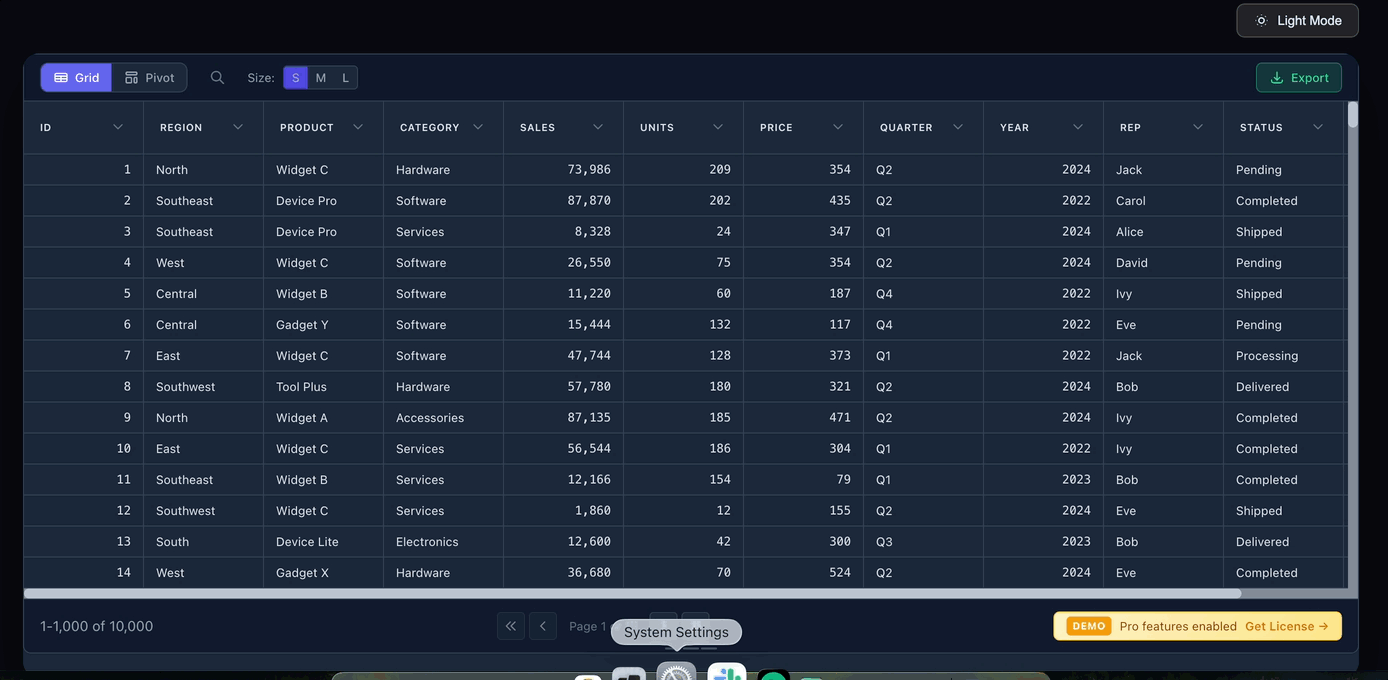
Task: Click the sun icon beside Light Mode
Action: 1261,21
